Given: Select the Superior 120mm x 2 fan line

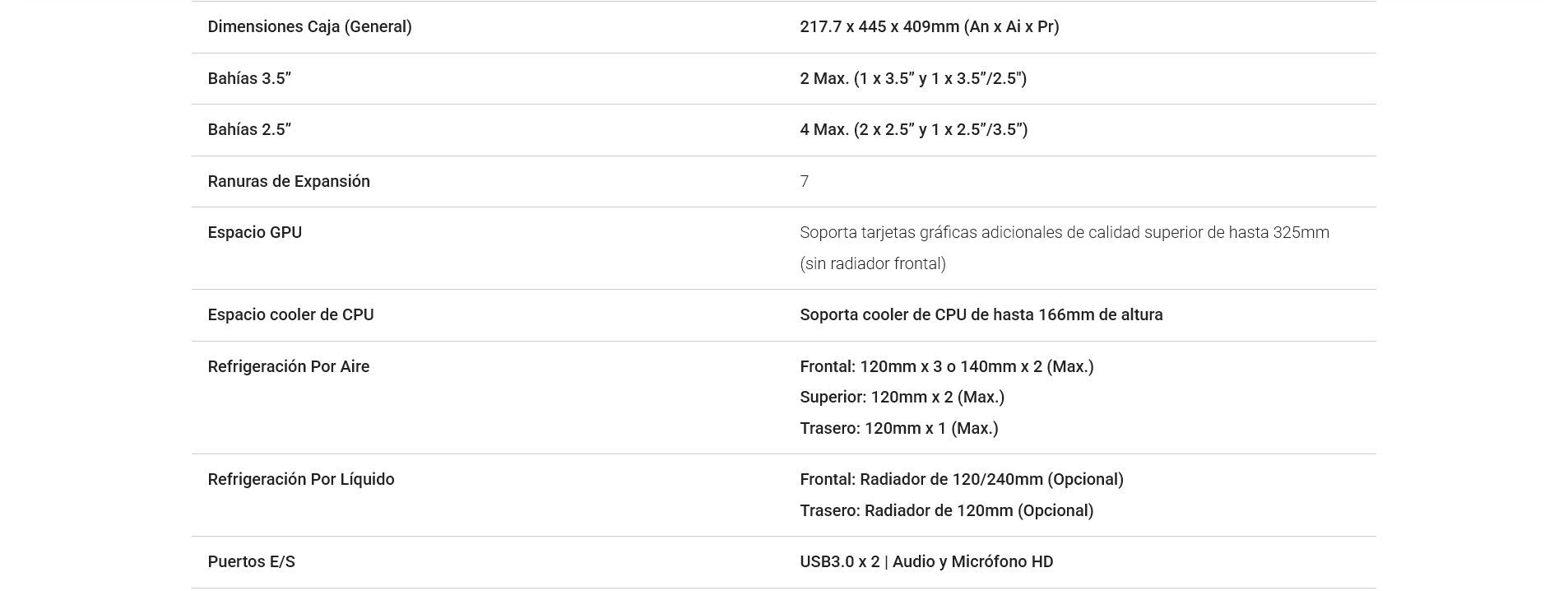Looking at the screenshot, I should coord(902,397).
